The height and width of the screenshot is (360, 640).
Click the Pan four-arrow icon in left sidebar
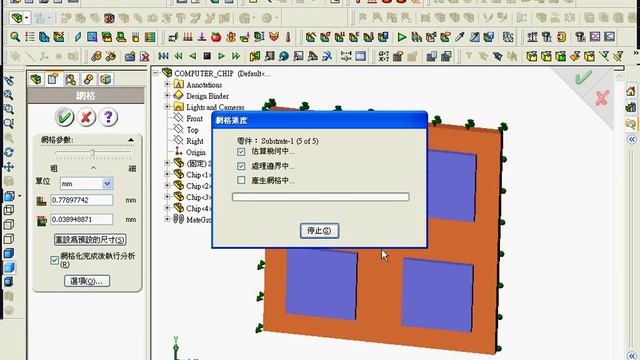(9, 167)
